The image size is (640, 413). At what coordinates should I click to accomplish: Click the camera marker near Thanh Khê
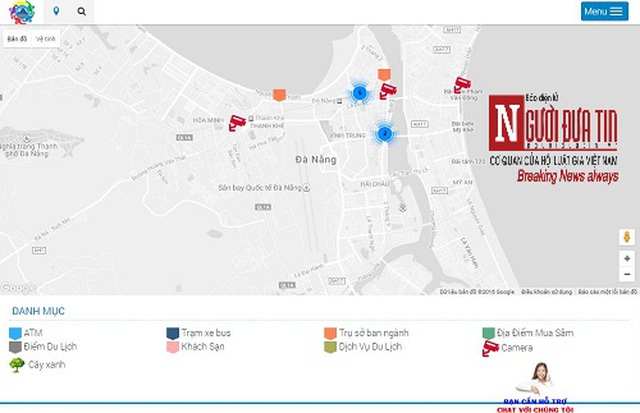238,122
